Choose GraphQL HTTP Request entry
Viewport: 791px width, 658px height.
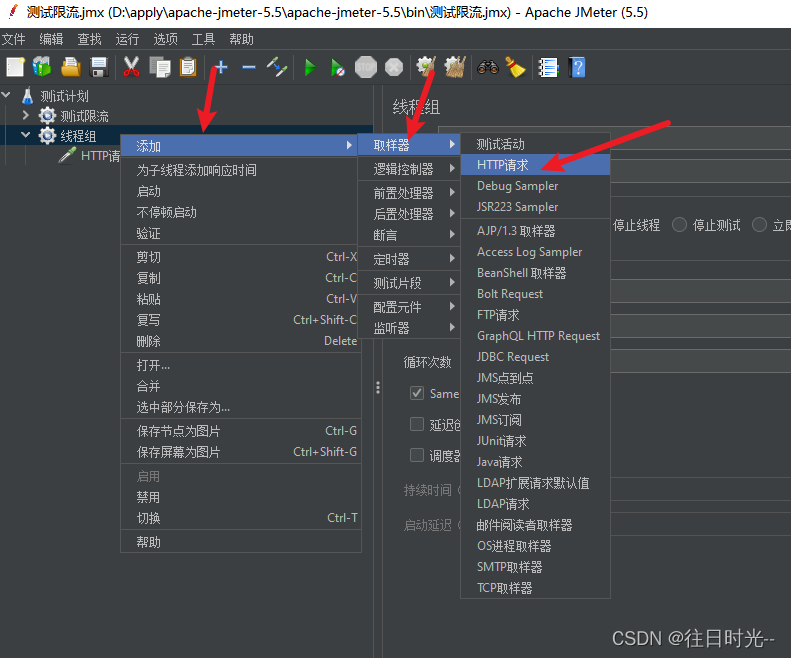click(535, 336)
